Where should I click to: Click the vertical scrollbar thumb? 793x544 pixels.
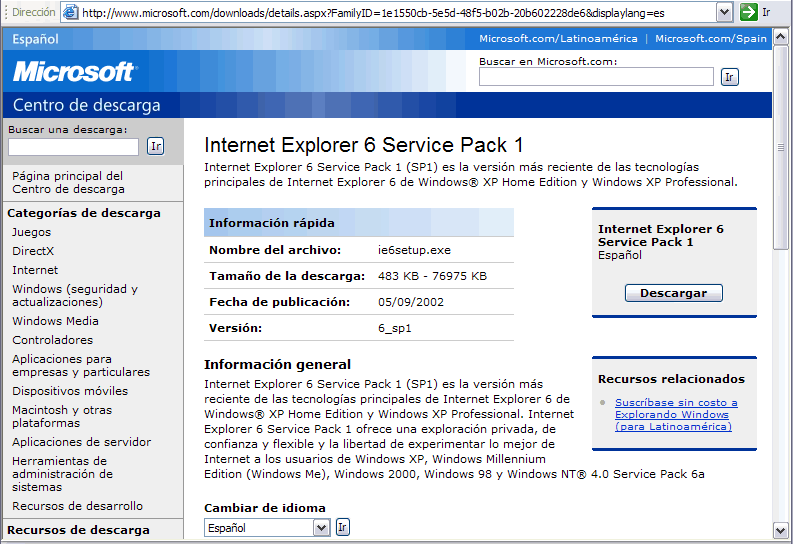pos(780,147)
